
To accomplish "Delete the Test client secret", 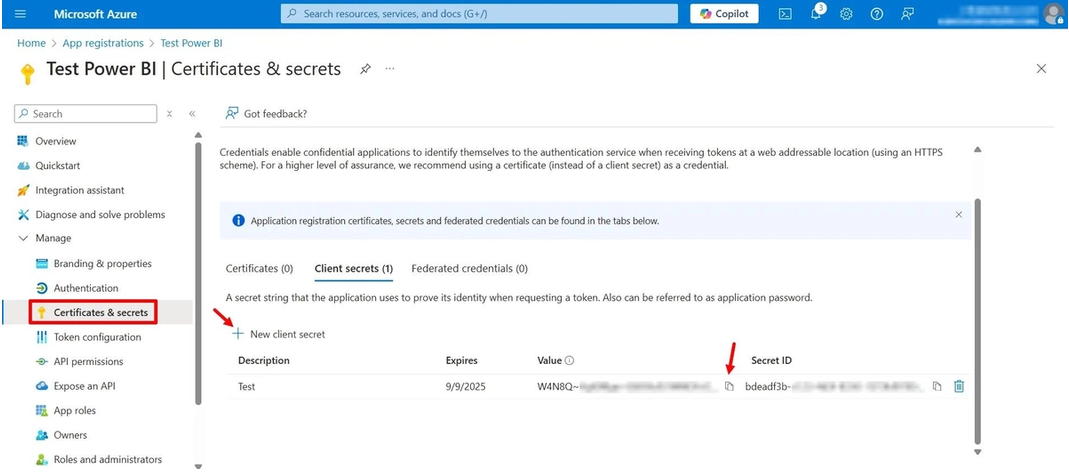I will coord(959,387).
